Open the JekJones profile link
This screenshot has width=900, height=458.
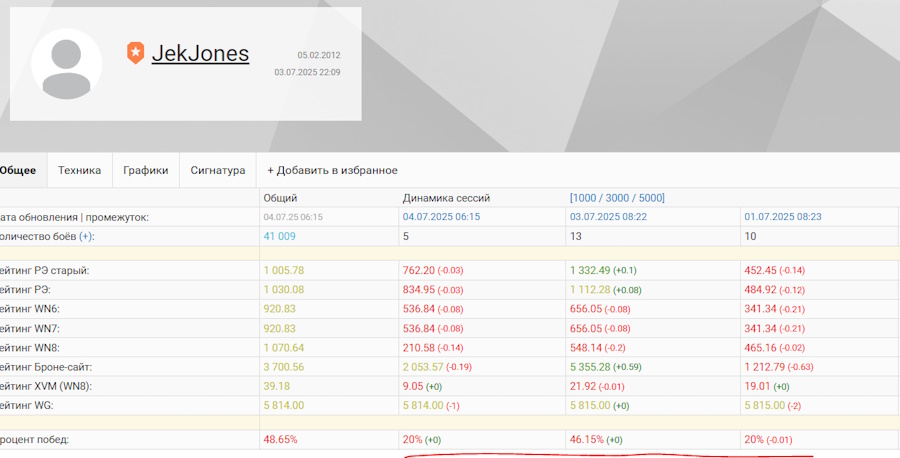(200, 53)
